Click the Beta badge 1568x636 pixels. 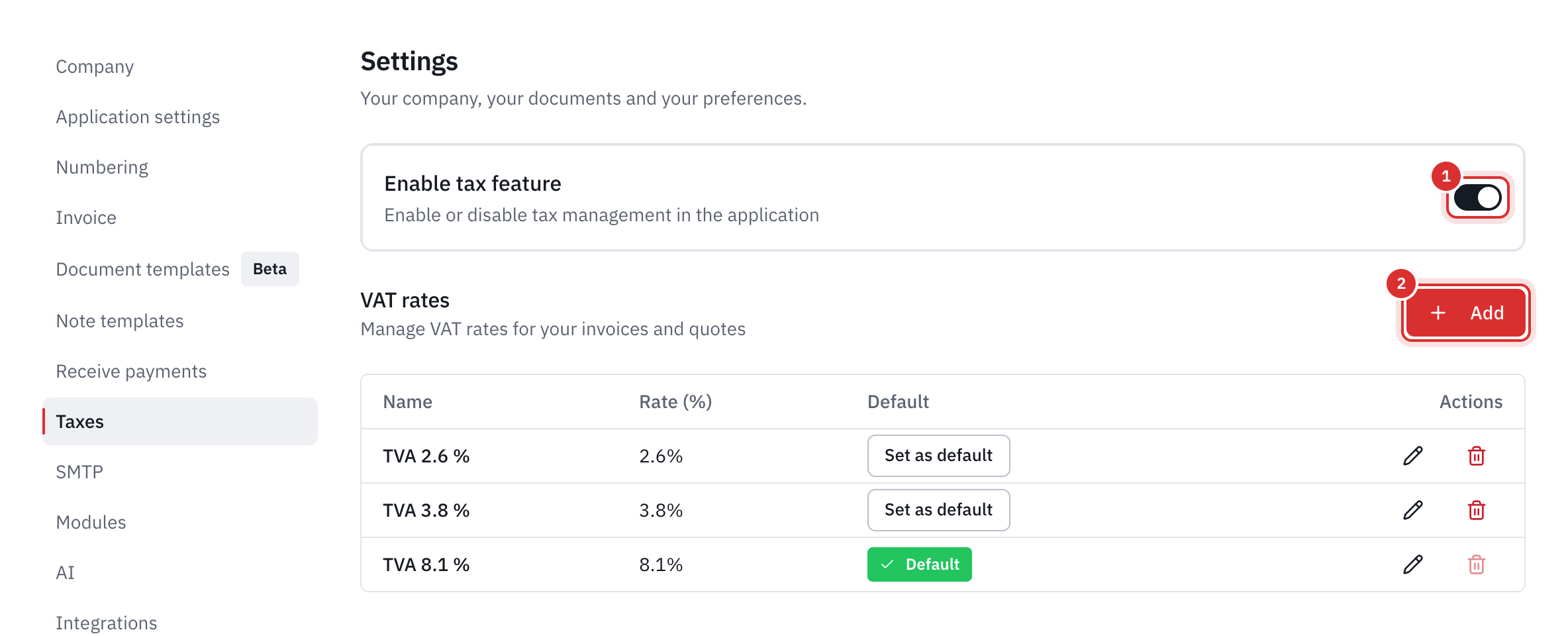tap(270, 269)
